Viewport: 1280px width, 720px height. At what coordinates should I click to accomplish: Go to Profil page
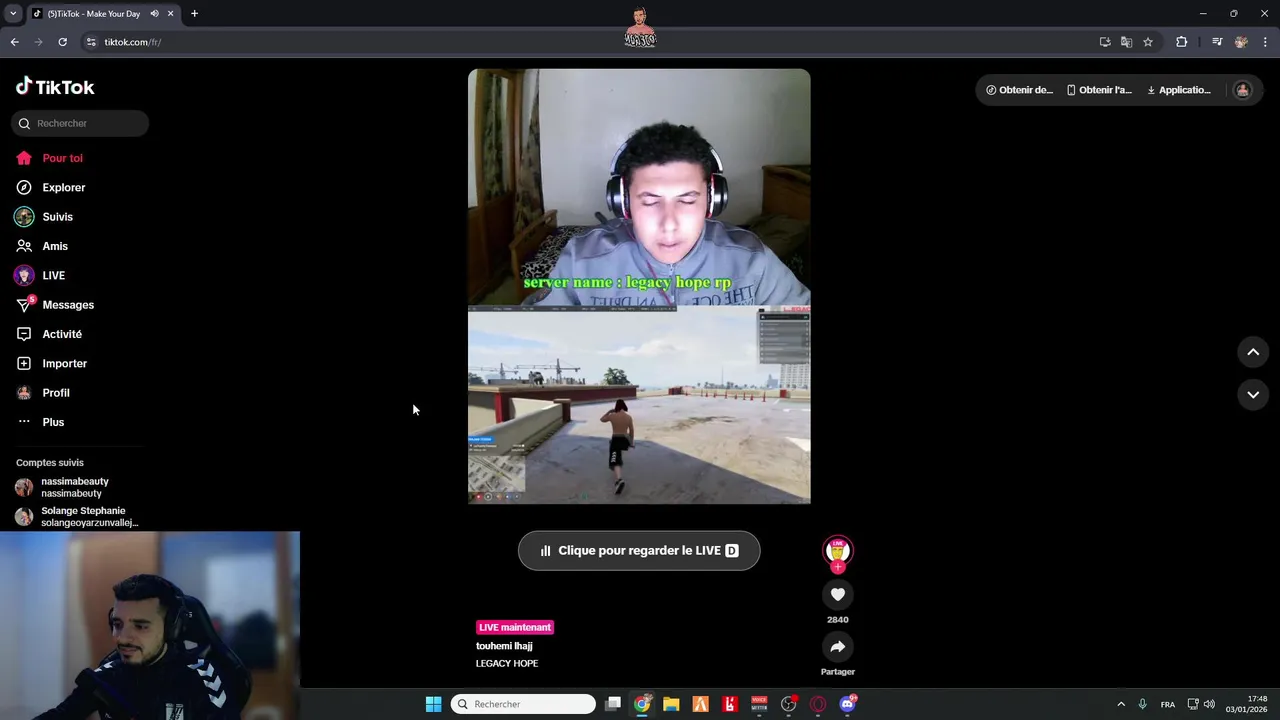(x=43, y=393)
